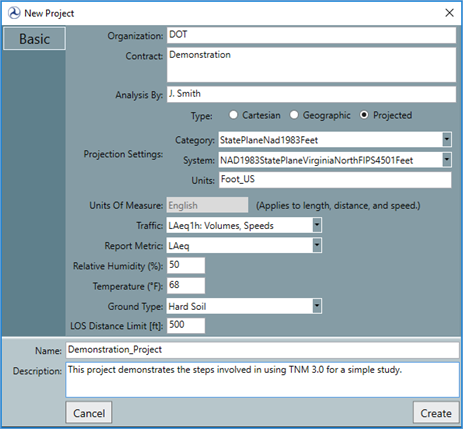This screenshot has height=429, width=463.
Task: Click the 'Applies to length, distance, and speed' note
Action: click(x=338, y=205)
